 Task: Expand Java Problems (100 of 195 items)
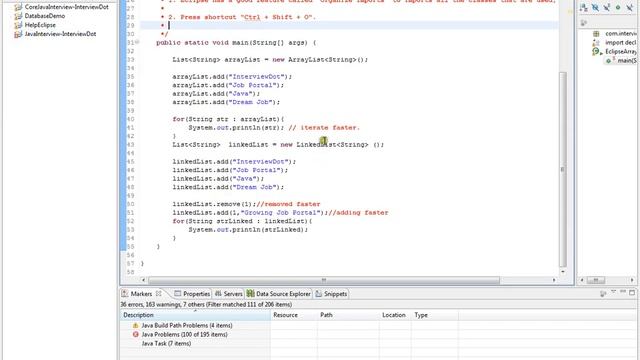point(184,335)
